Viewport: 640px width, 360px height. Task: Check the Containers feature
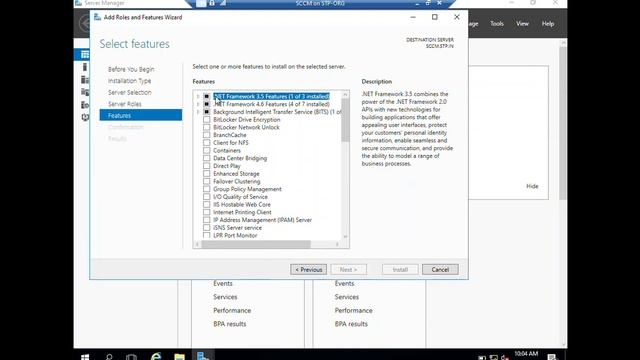coord(207,151)
